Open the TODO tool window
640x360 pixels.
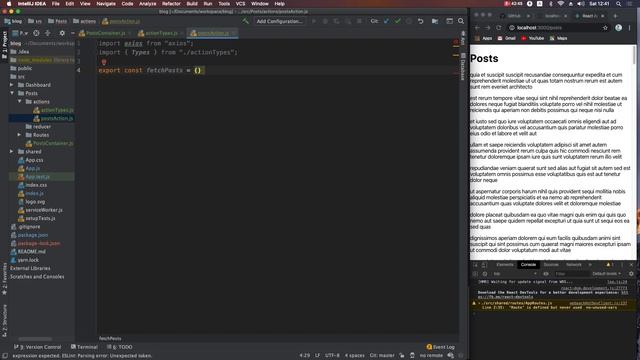click(x=120, y=347)
